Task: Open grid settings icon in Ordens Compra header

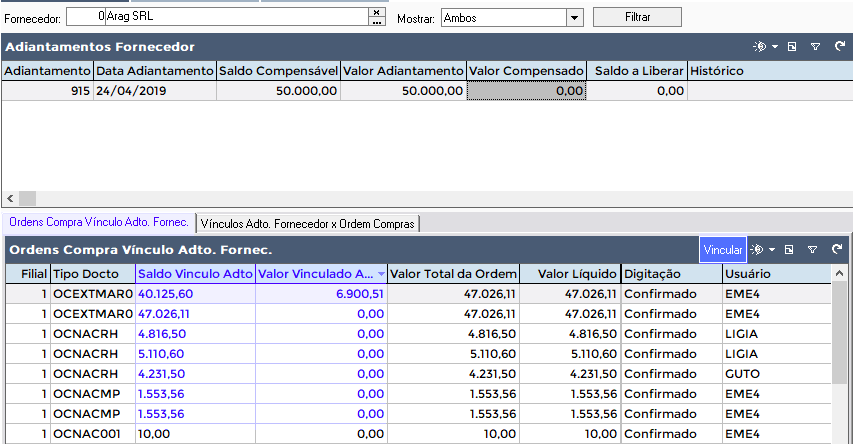Action: [x=757, y=250]
